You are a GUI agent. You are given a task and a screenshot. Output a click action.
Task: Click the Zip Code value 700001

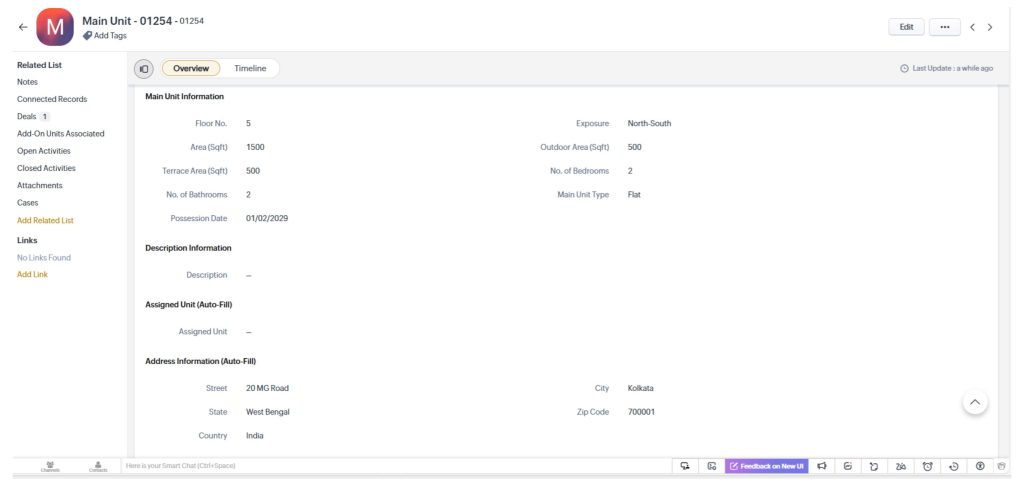click(x=641, y=412)
